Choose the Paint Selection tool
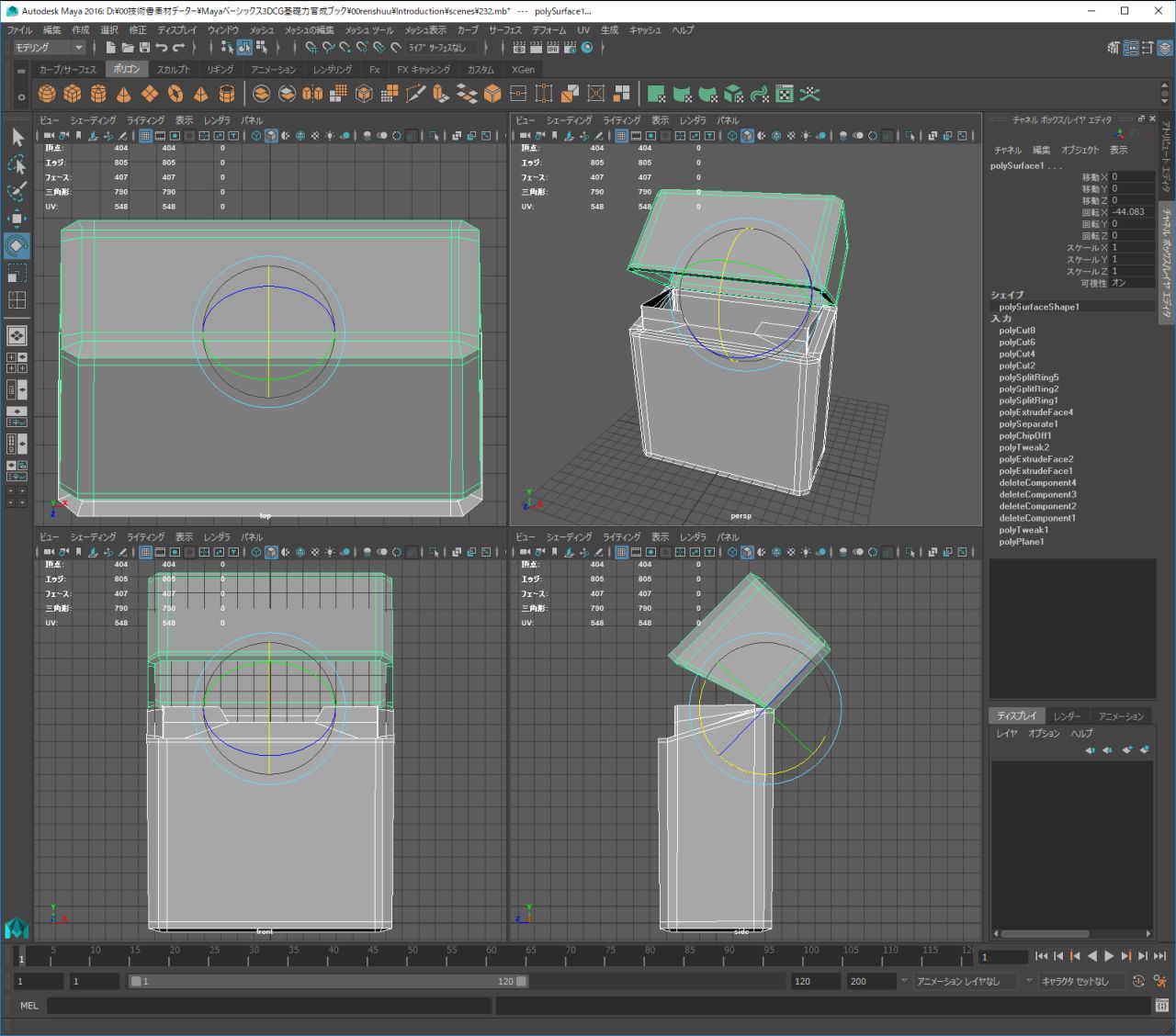This screenshot has width=1176, height=1036. tap(17, 191)
